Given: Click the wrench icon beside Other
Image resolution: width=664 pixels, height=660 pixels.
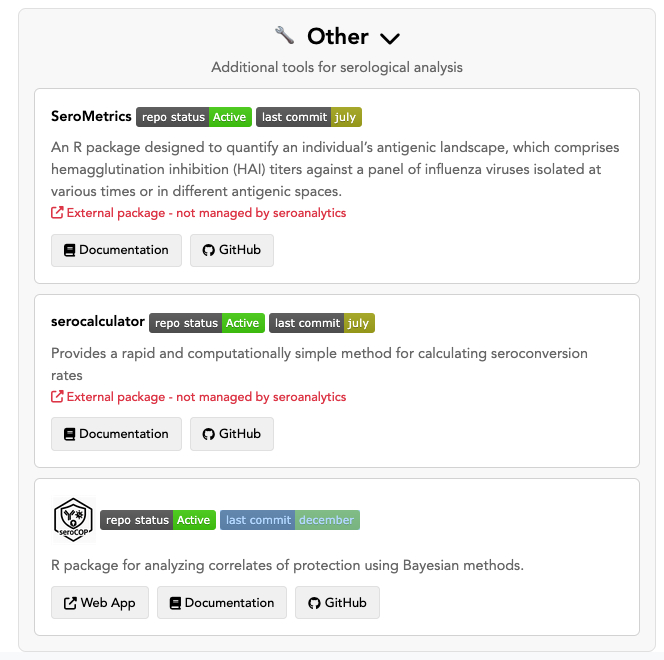Looking at the screenshot, I should pos(285,36).
